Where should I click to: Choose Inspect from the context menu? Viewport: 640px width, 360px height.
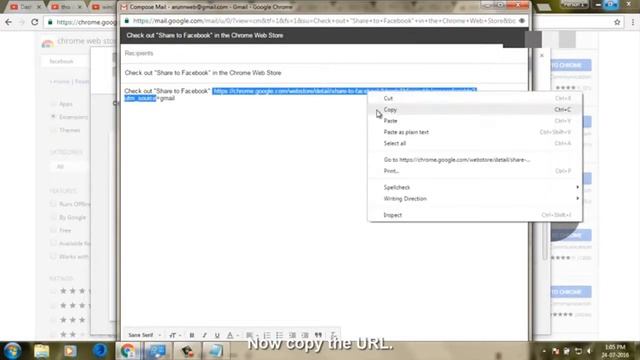[475, 215]
